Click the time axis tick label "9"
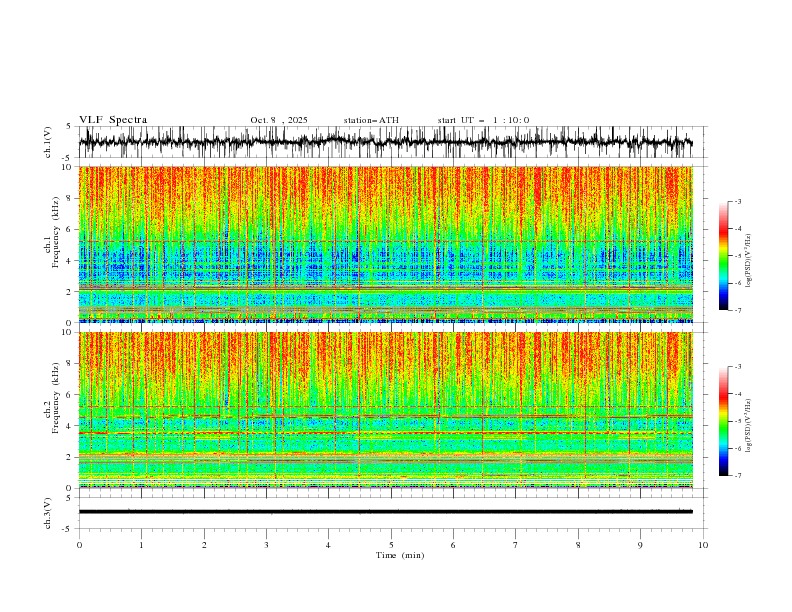The image size is (792, 612). coord(640,545)
